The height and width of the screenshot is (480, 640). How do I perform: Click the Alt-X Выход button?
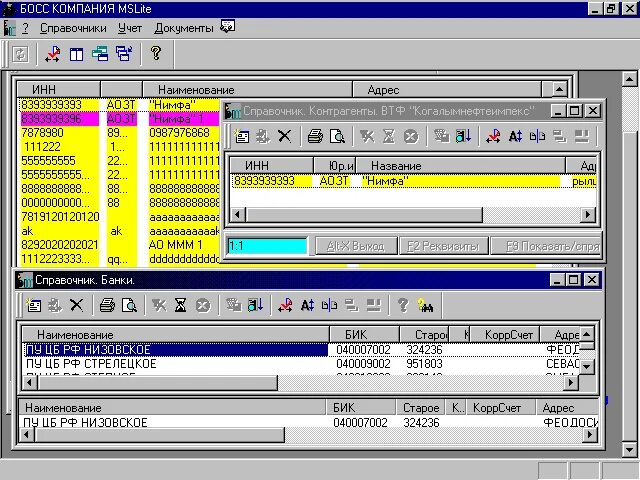tap(356, 246)
